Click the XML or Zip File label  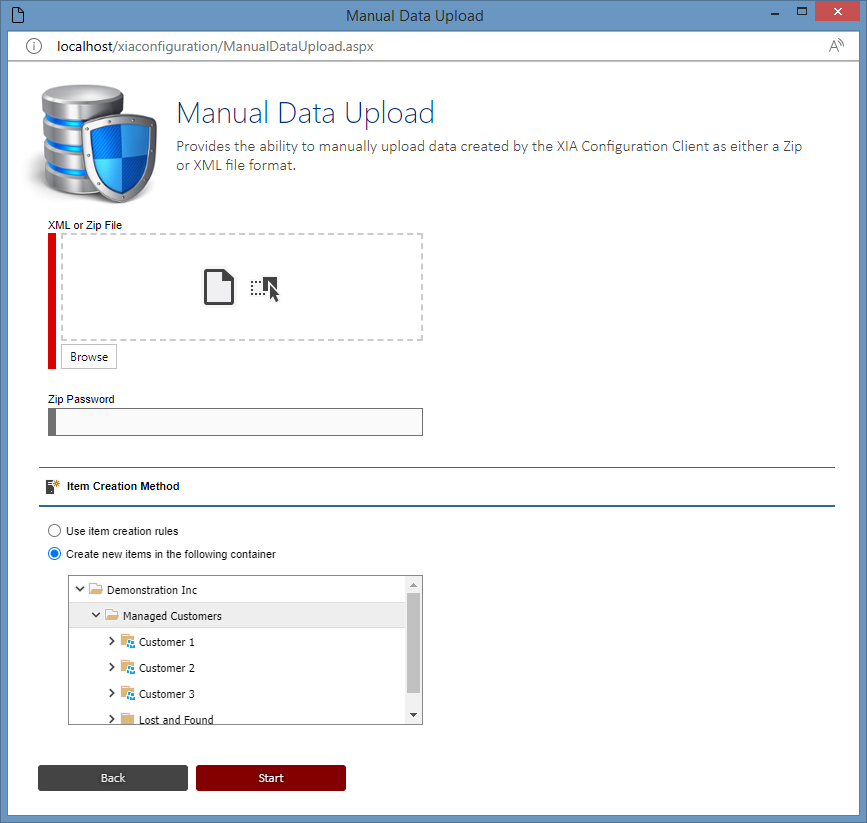coord(85,225)
